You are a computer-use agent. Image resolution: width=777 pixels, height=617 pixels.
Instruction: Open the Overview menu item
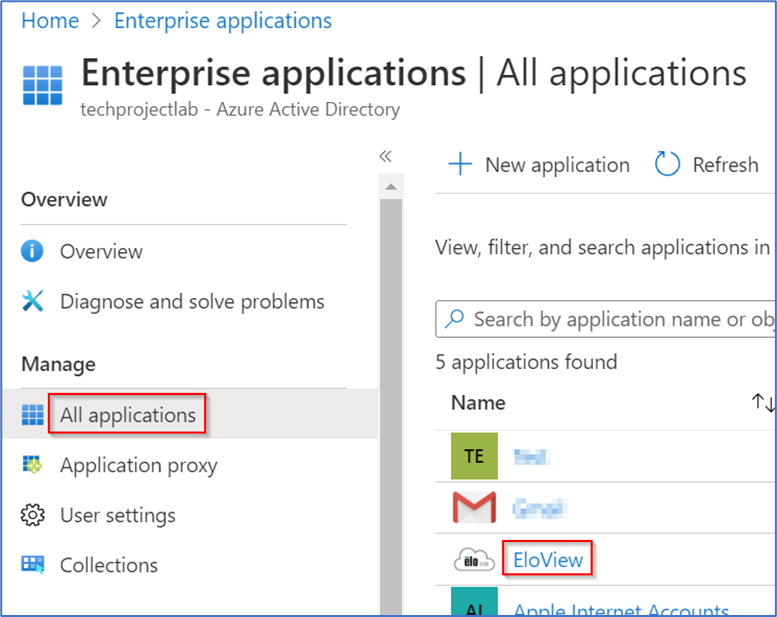click(x=101, y=252)
